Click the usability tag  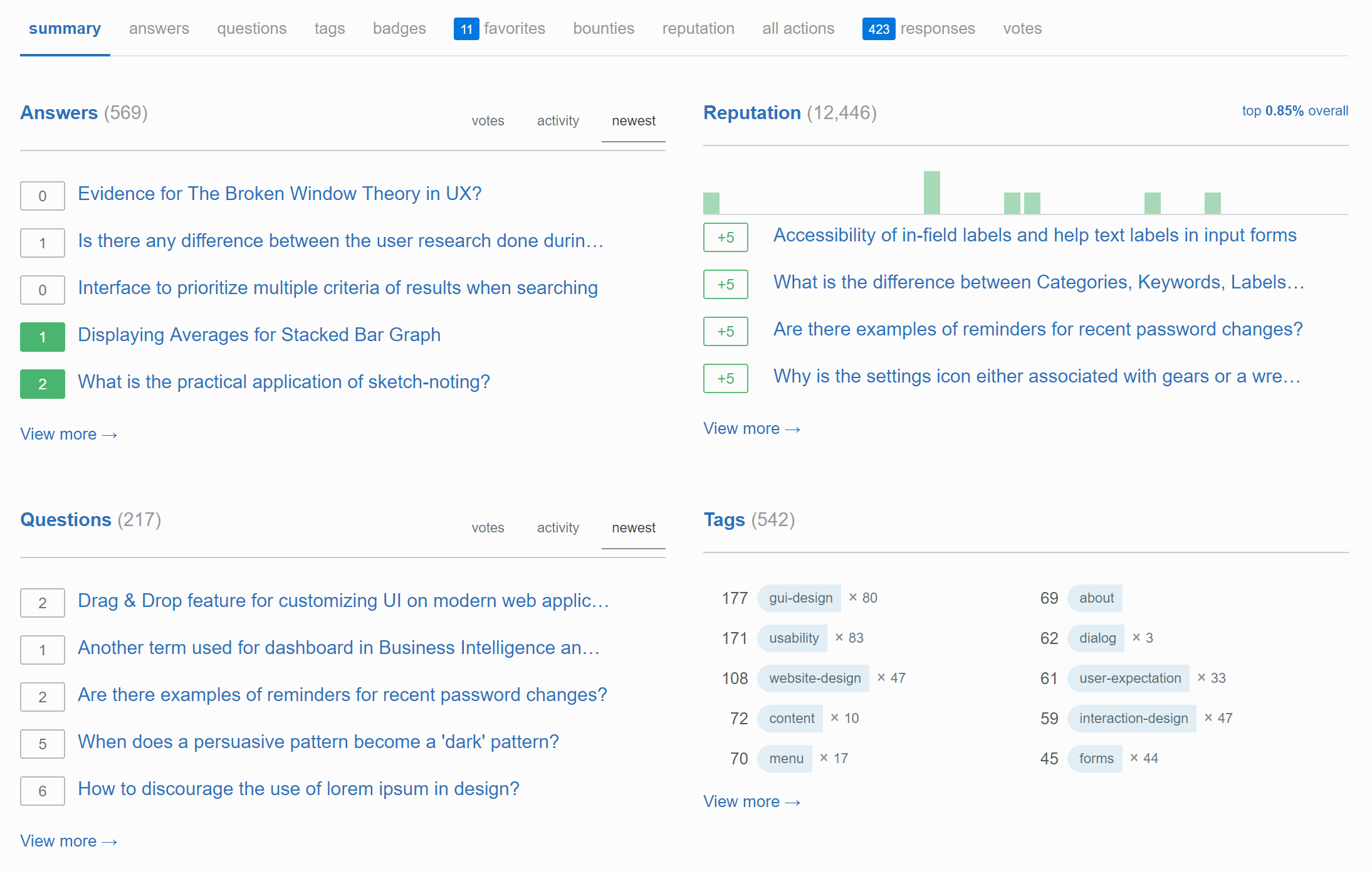[793, 638]
